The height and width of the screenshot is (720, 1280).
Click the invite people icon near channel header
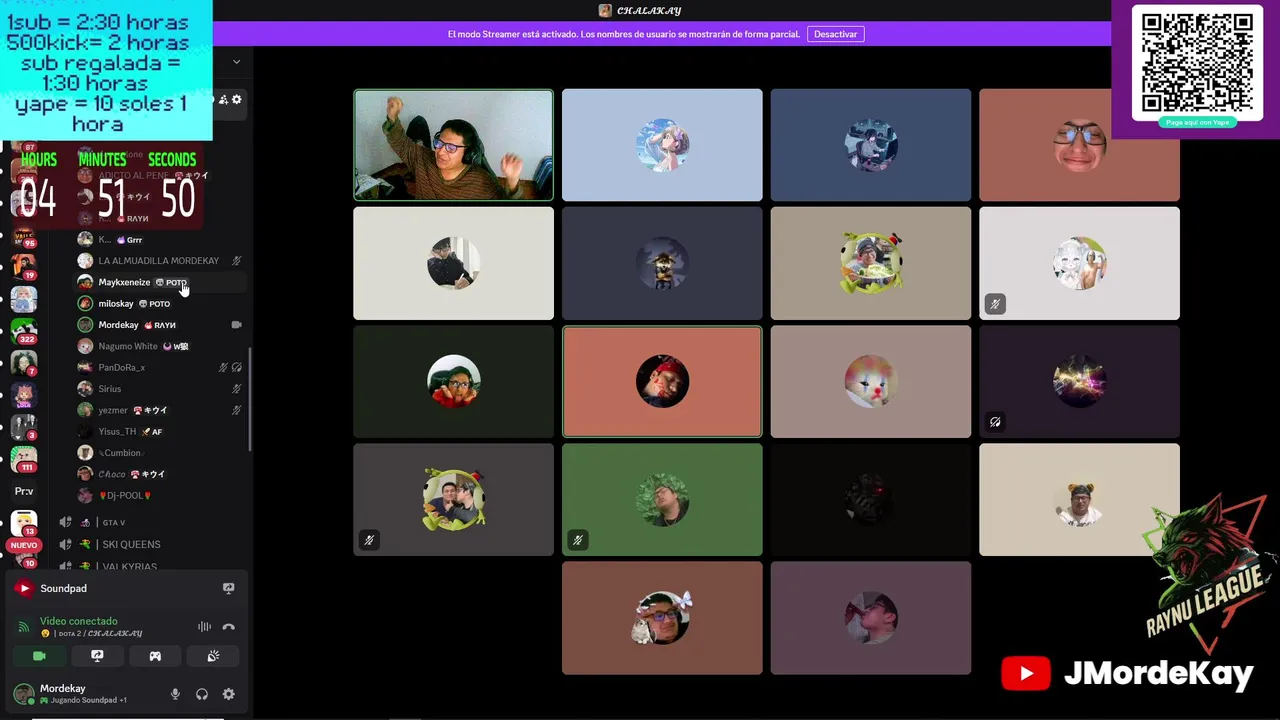coord(223,99)
